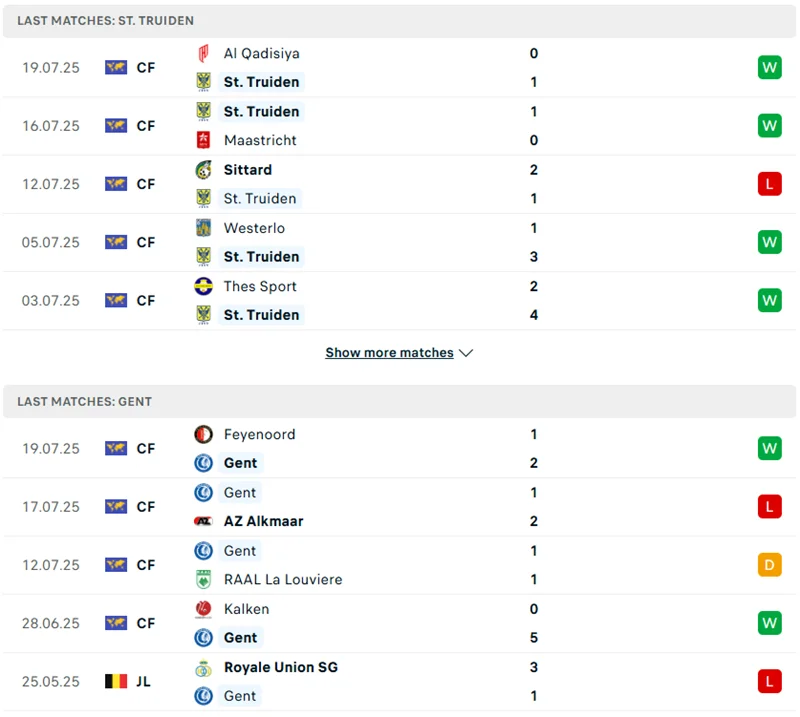Click the Maastricht club crest
The image size is (800, 717).
click(x=203, y=141)
